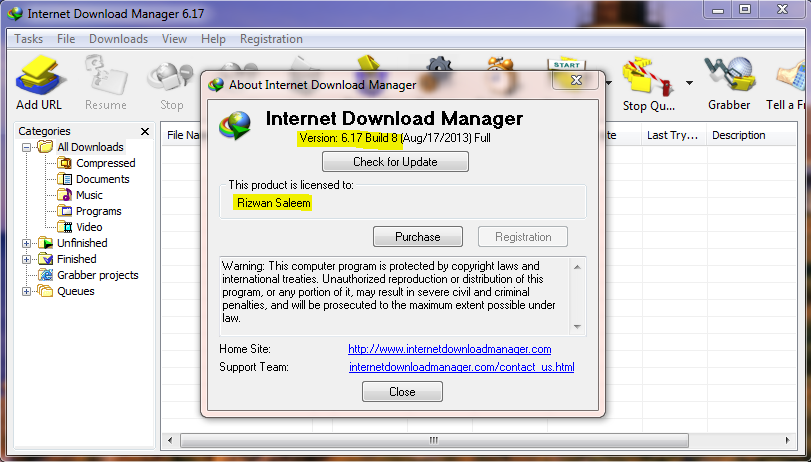The width and height of the screenshot is (811, 462).
Task: Select the Finished category
Action: (x=77, y=259)
